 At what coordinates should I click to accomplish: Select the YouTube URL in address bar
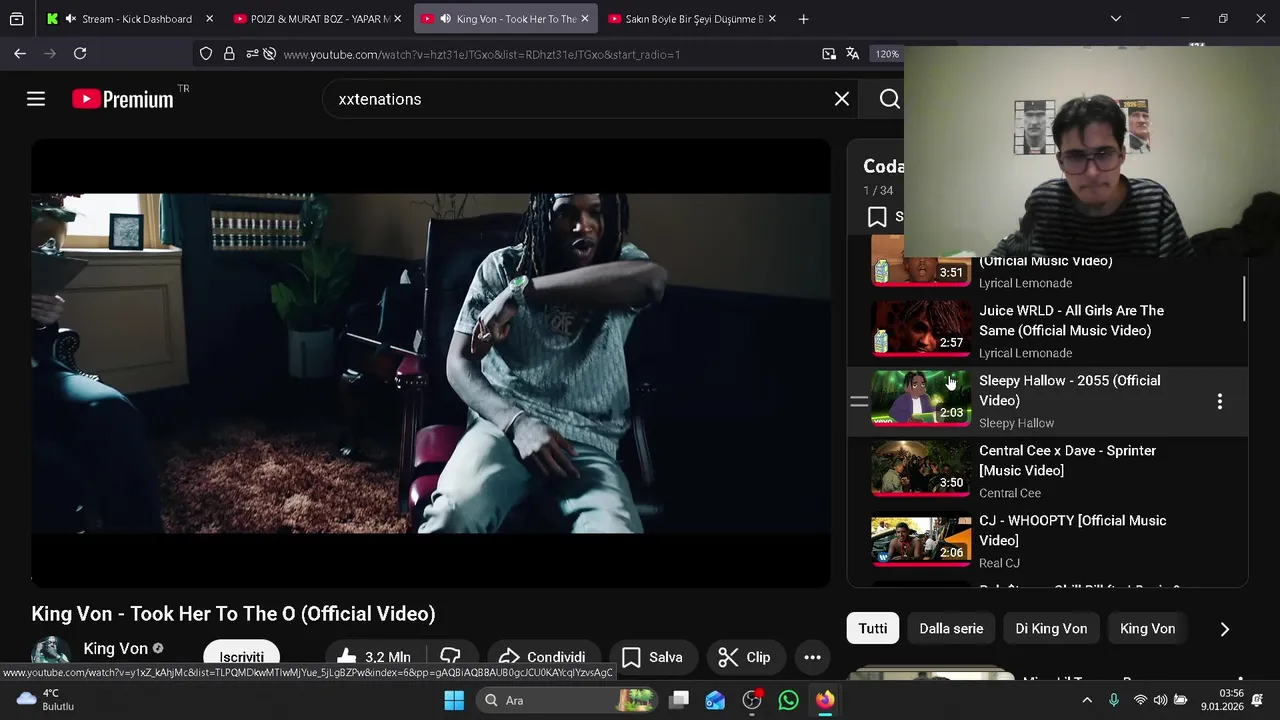pos(481,54)
